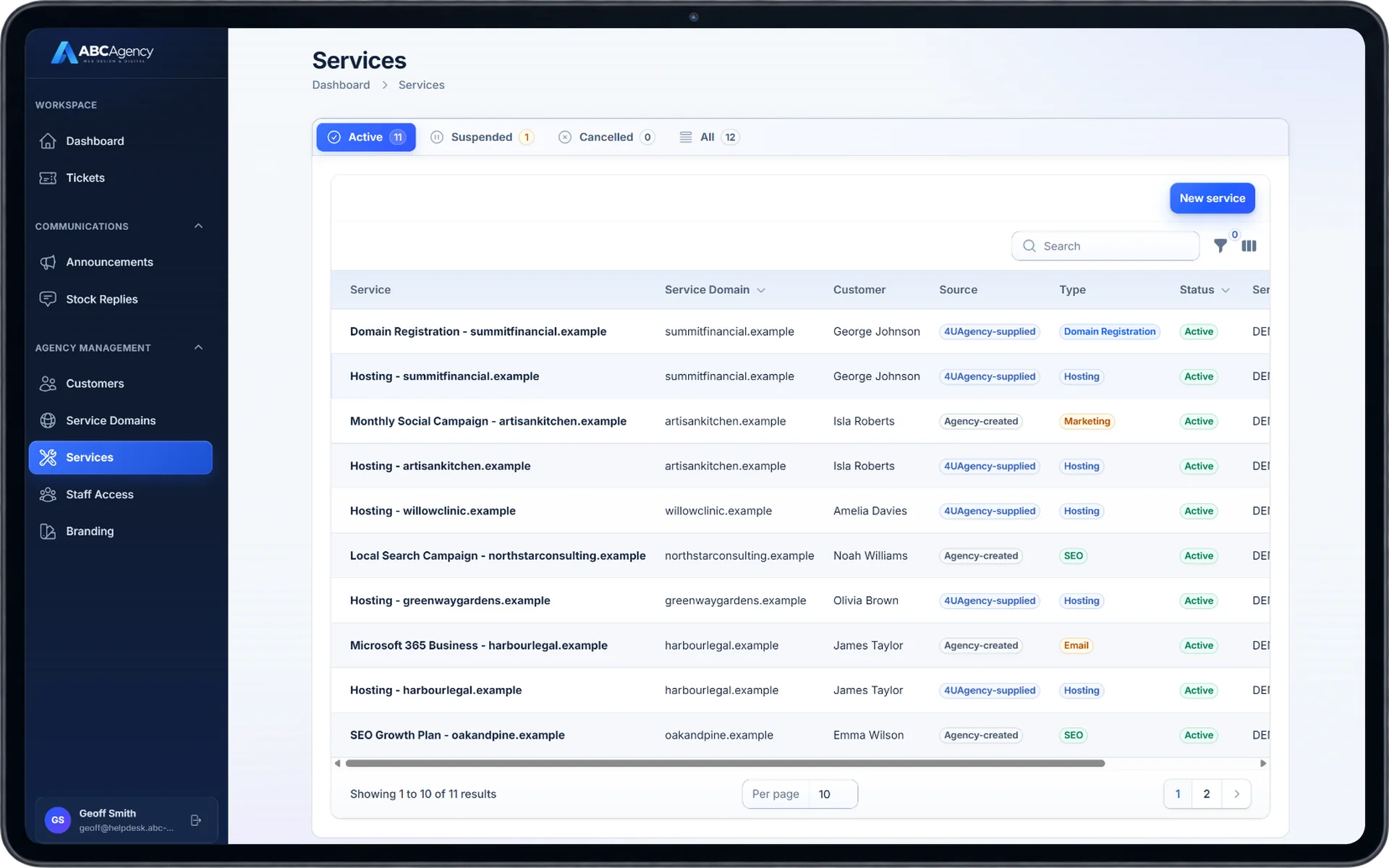Click the Dashboard breadcrumb link

click(341, 85)
